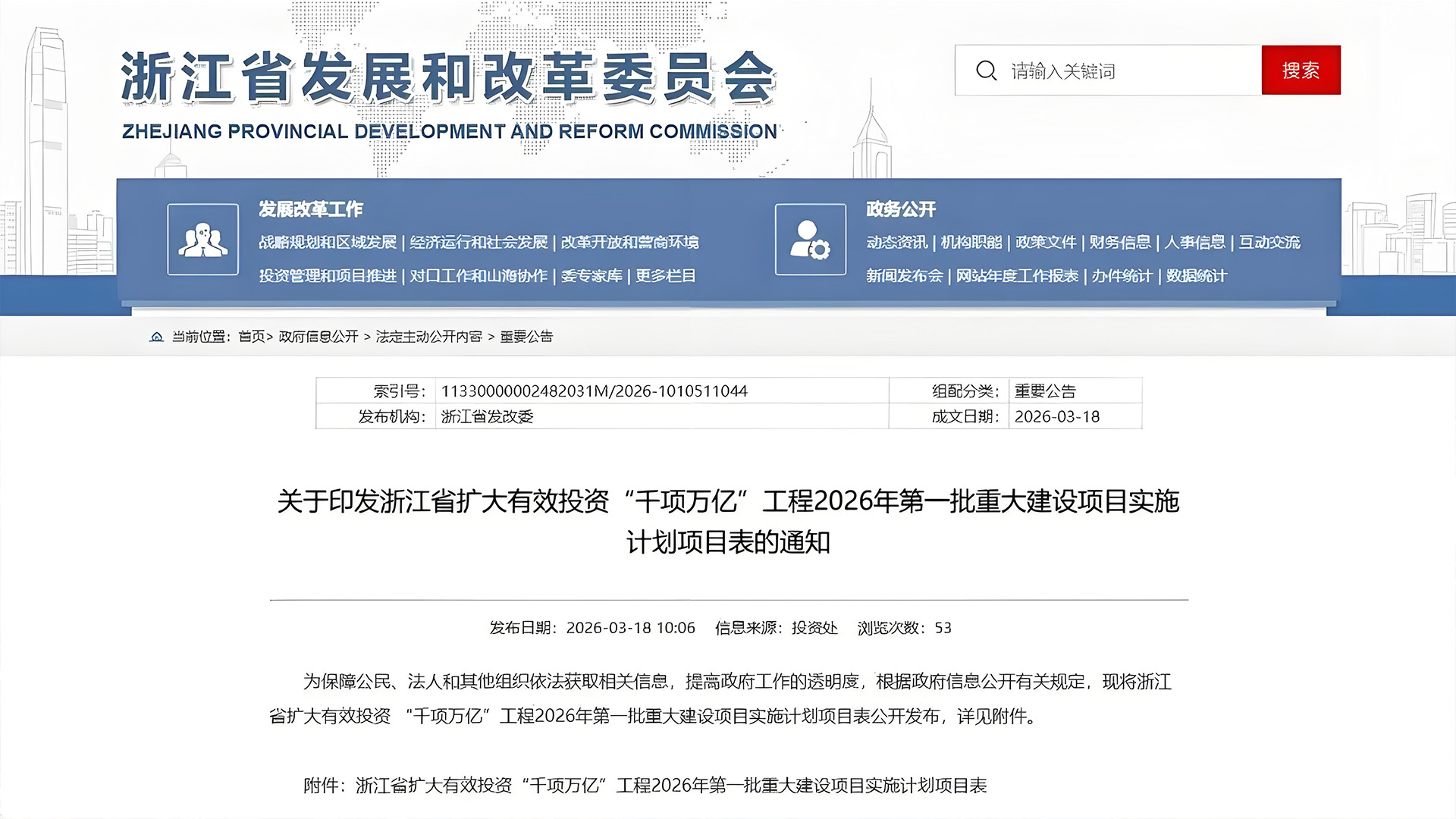Expand 更多栏目 for more sections
This screenshot has height=819, width=1456.
click(x=665, y=276)
